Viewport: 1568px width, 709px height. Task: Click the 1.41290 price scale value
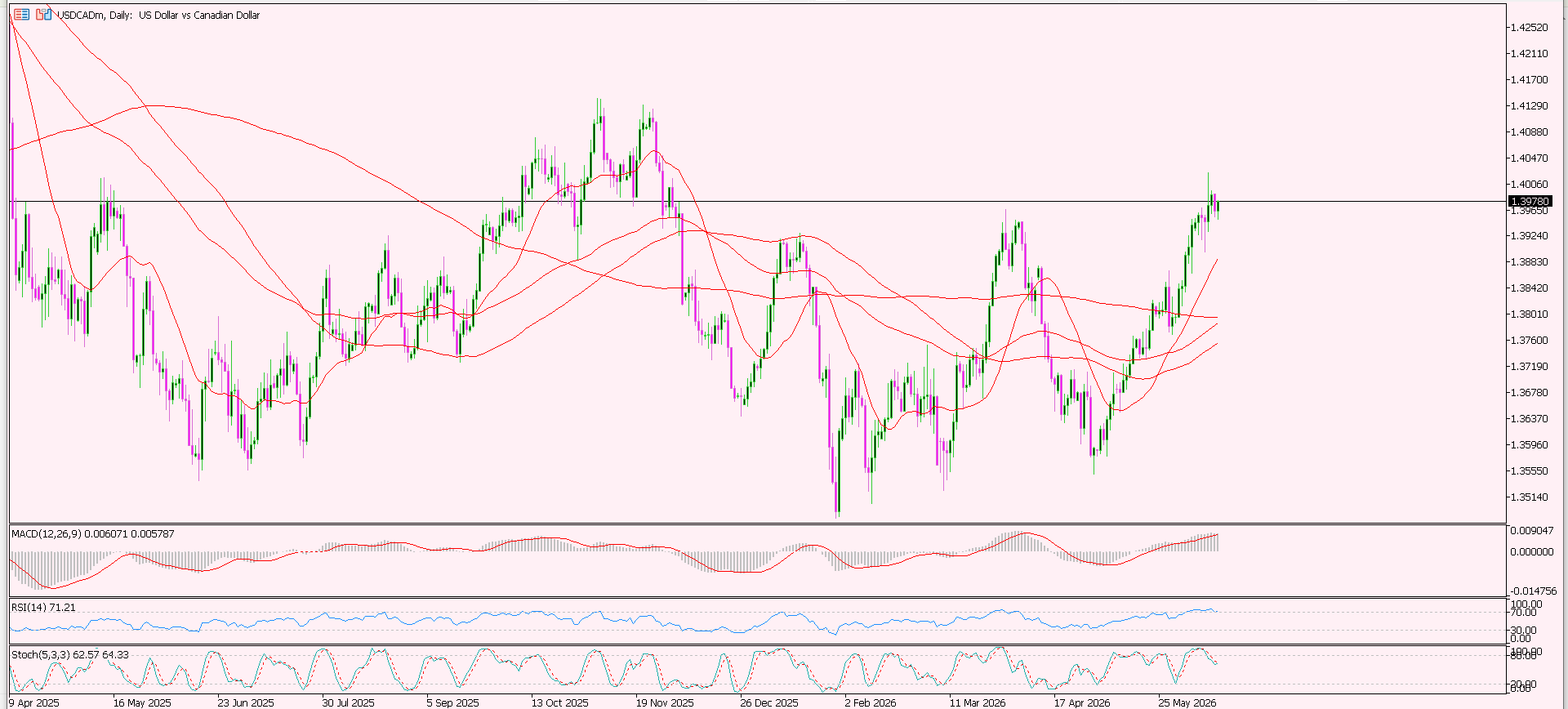(x=1529, y=106)
